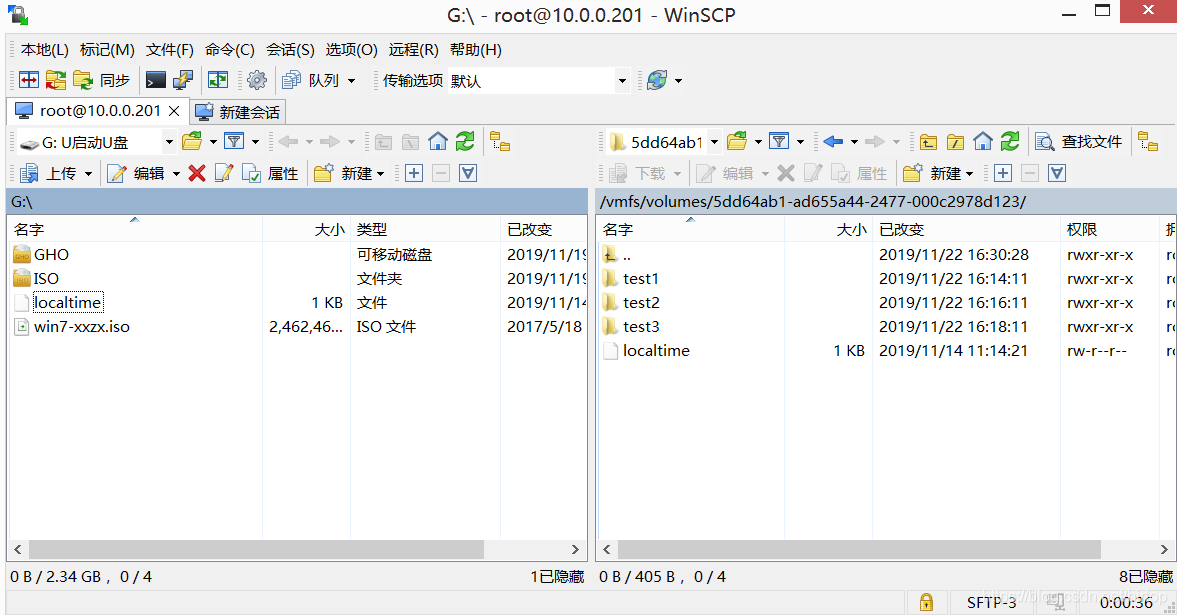The height and width of the screenshot is (615, 1177).
Task: Expand the remote back-history dropdown arrow
Action: [854, 141]
